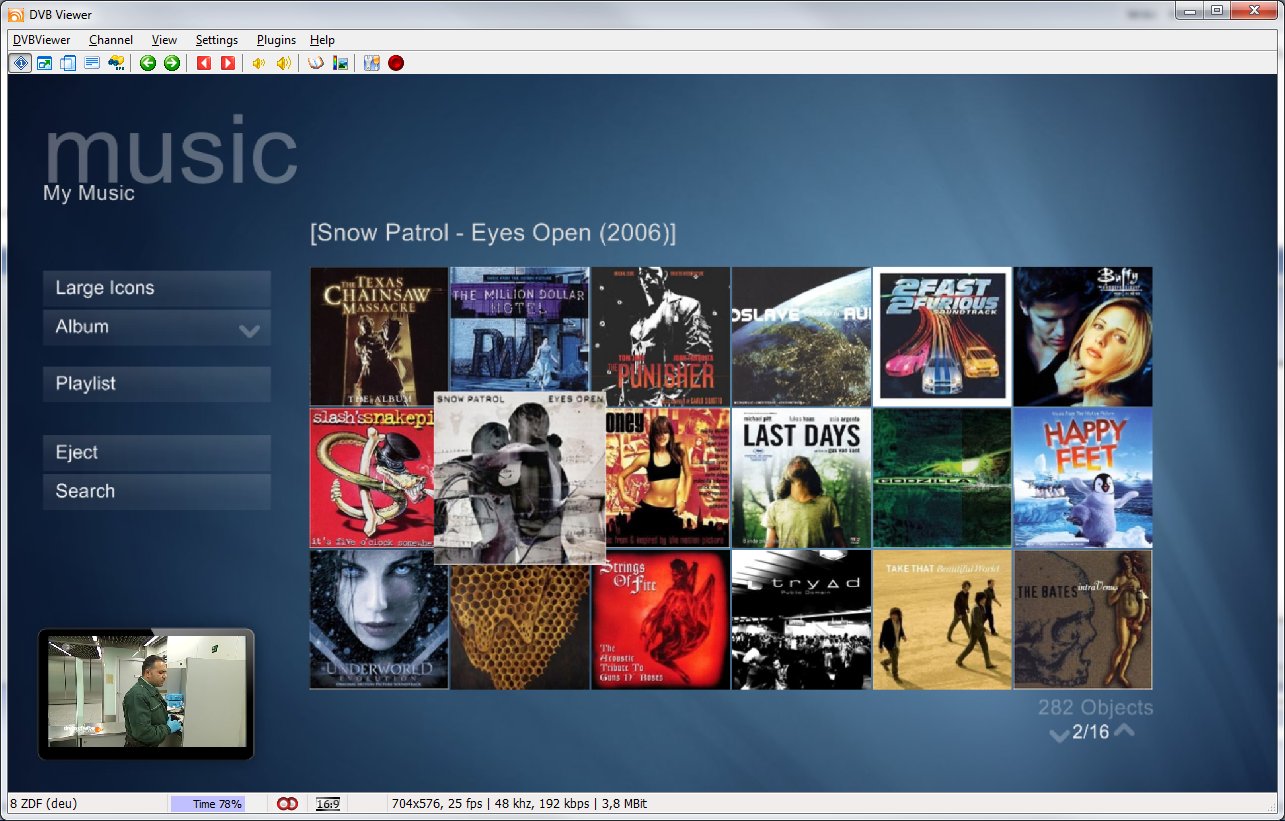Toggle the stereo audio mode indicator
Viewport: 1285px width, 821px height.
(x=288, y=803)
